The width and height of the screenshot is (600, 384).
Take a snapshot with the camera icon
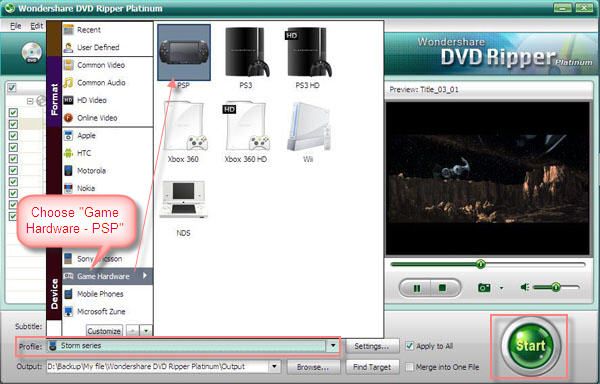(x=484, y=288)
